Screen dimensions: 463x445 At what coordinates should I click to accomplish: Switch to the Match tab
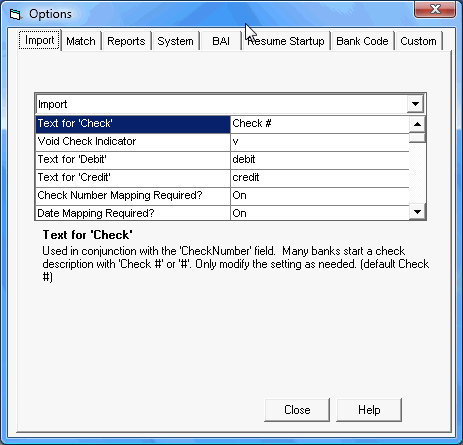click(81, 41)
